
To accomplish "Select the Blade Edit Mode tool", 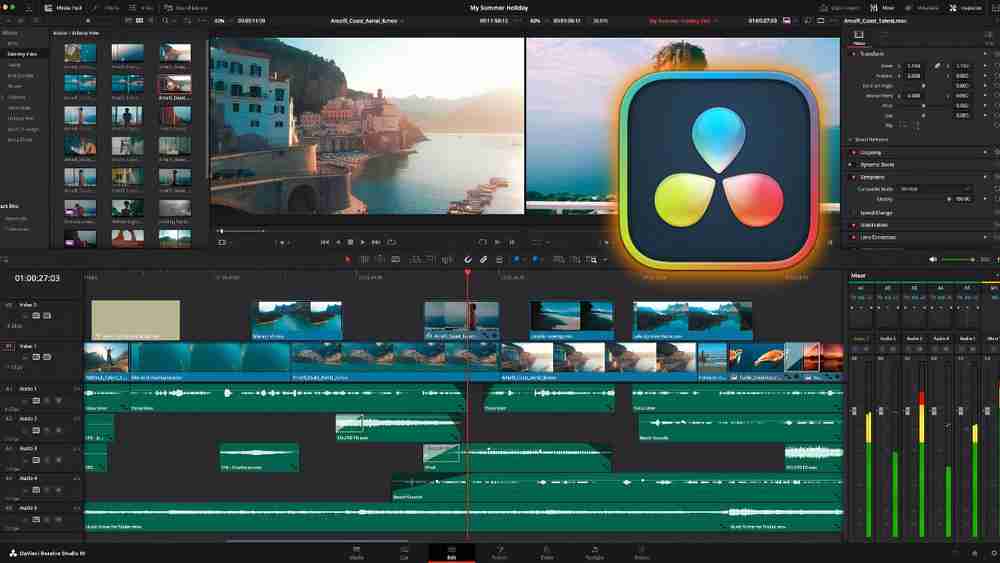I will [395, 260].
